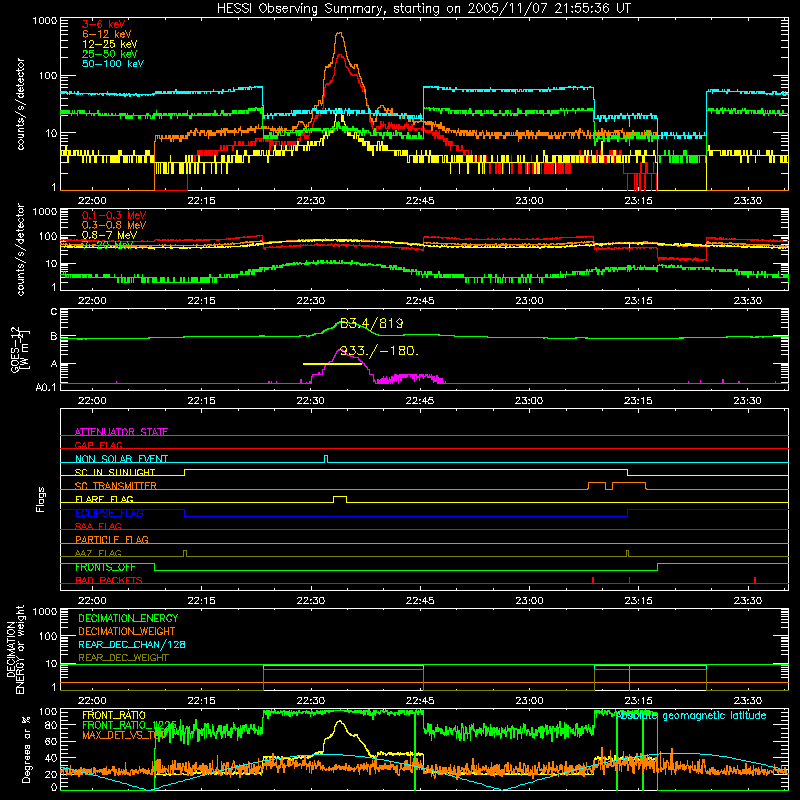Click the REAR_DEC_CHAN/128 legend label
This screenshot has height=800, width=800.
pyautogui.click(x=132, y=645)
